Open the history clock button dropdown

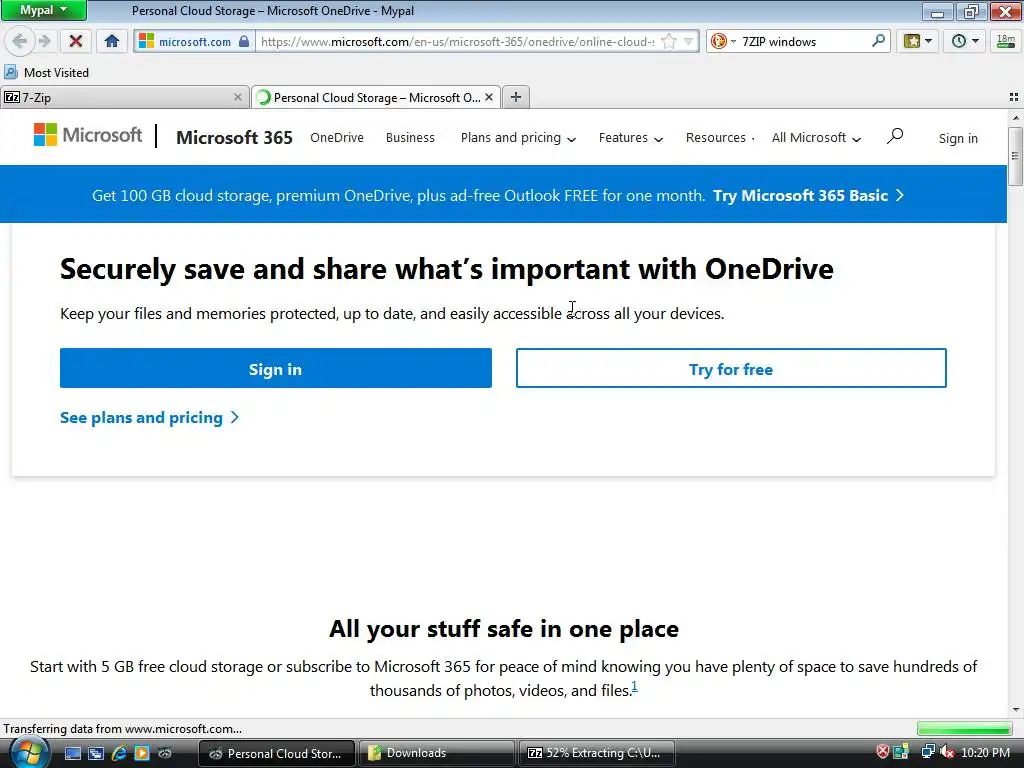coord(965,41)
